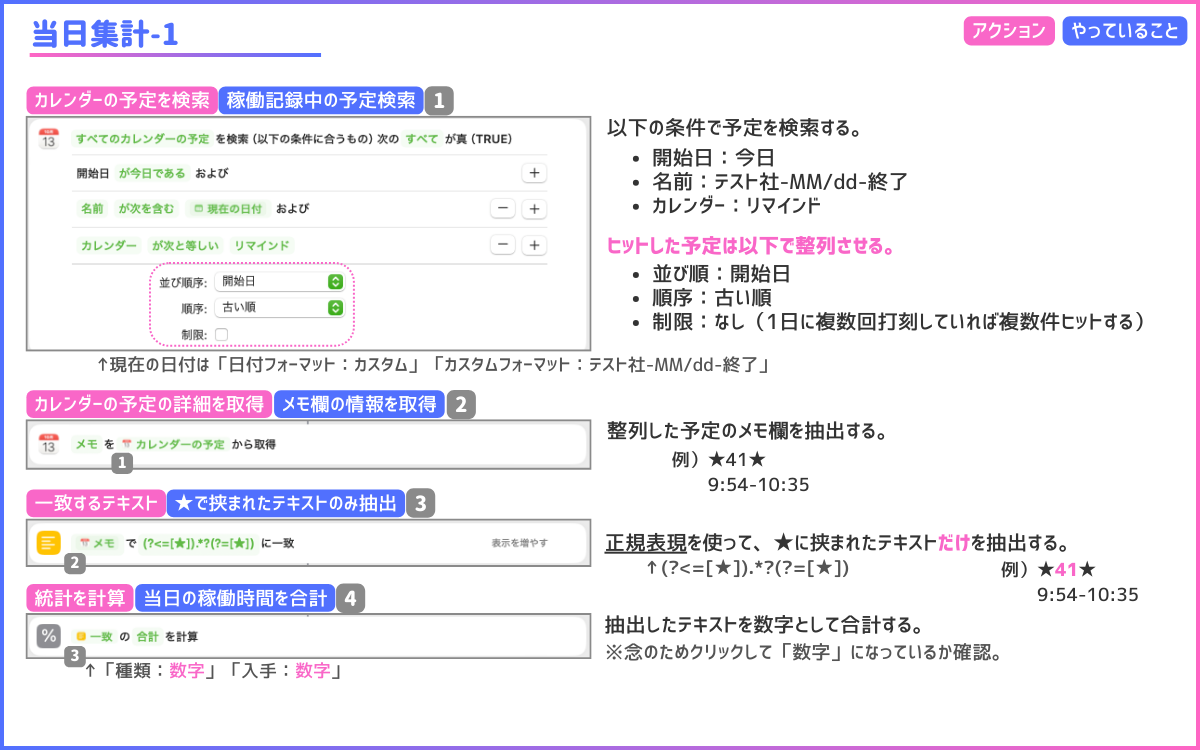Change the 合計 operation token
This screenshot has height=750, width=1200.
pyautogui.click(x=148, y=636)
